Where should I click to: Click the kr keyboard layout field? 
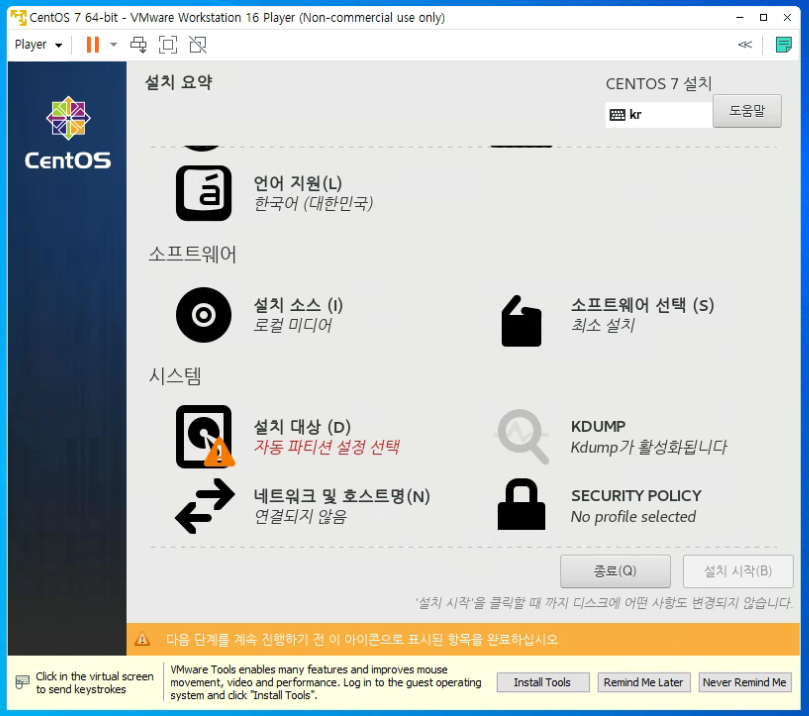tap(658, 115)
